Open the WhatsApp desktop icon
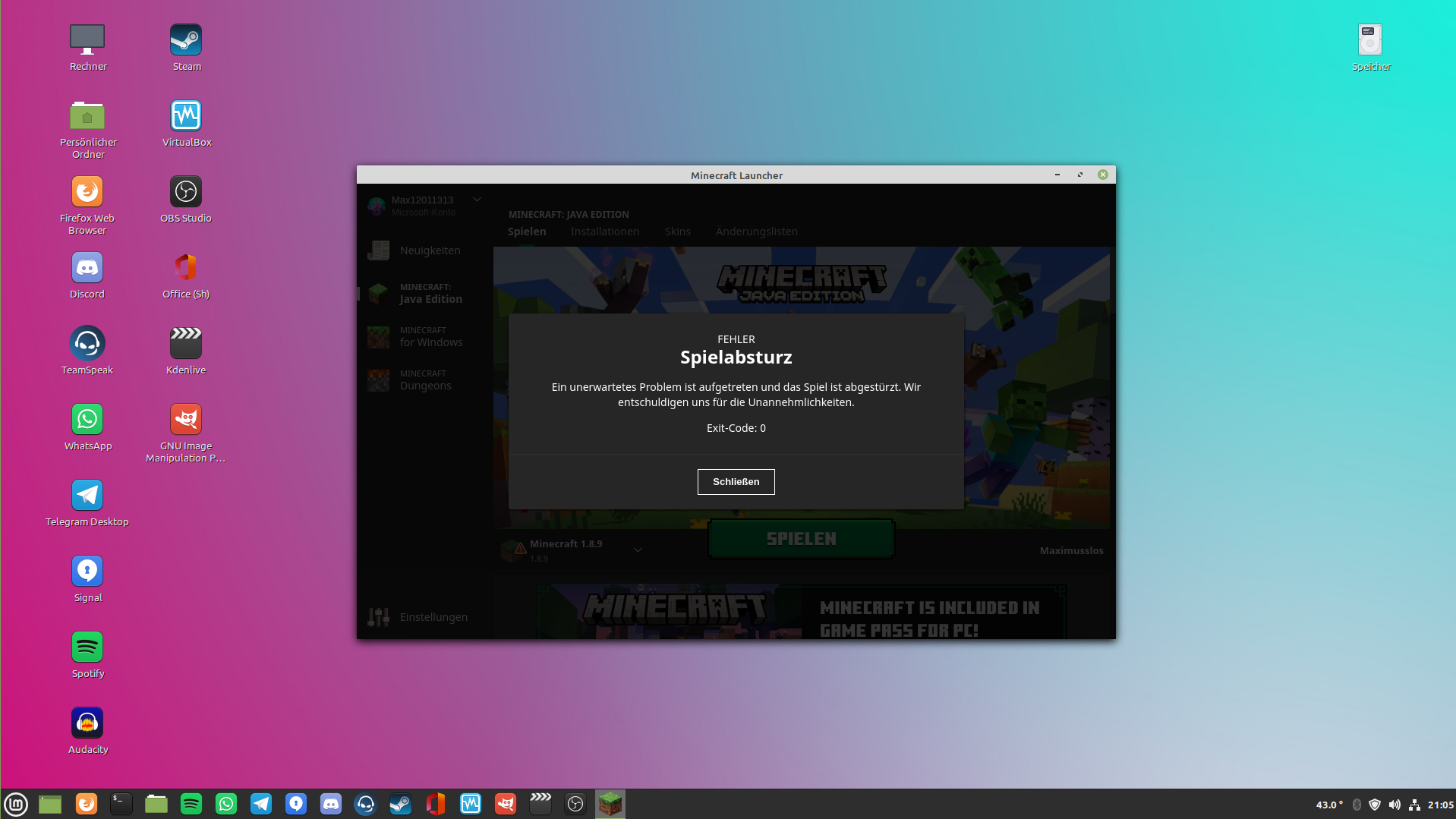Screen dimensions: 1456x819 coord(87,427)
